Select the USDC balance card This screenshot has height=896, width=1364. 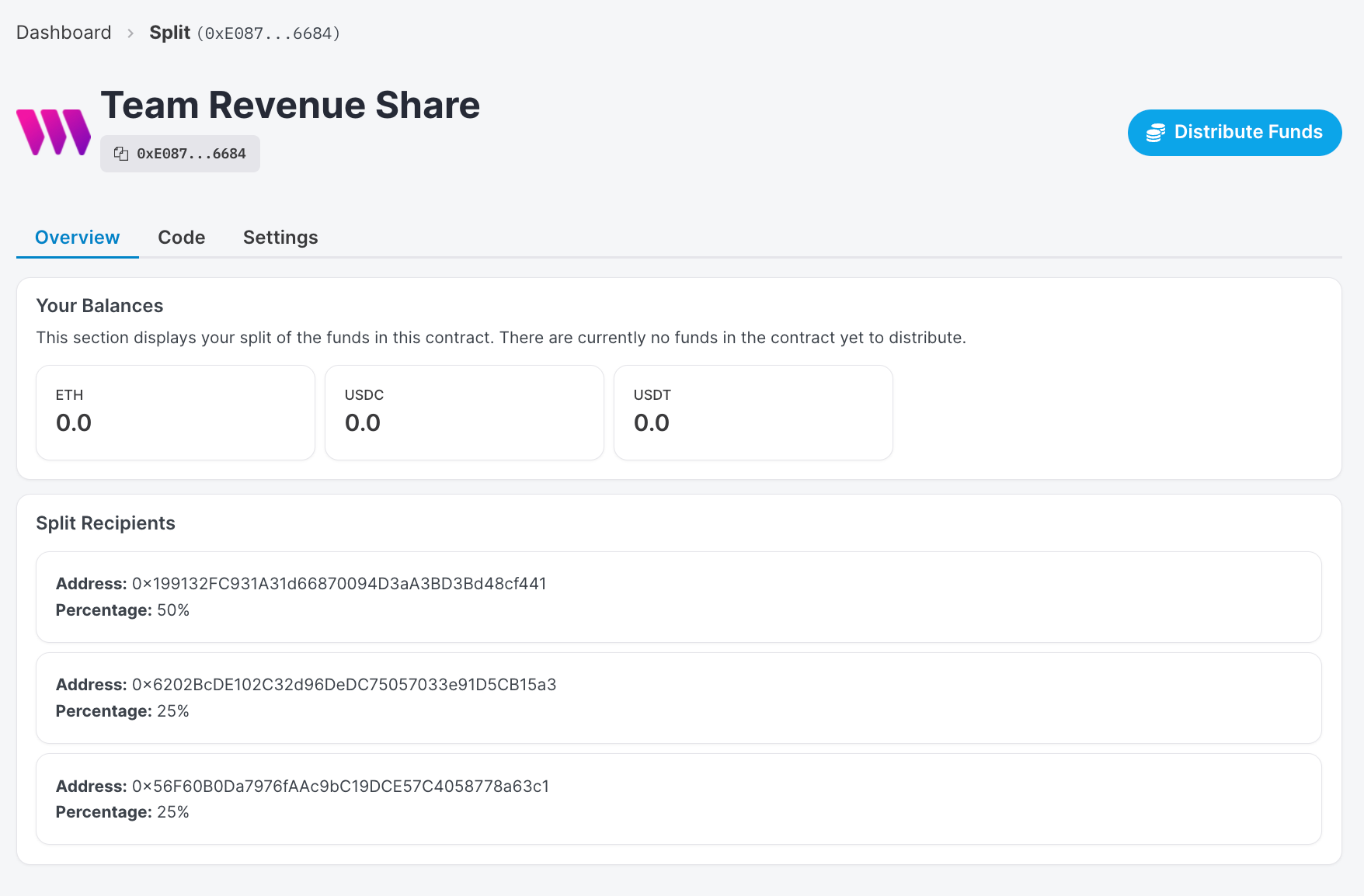[465, 412]
